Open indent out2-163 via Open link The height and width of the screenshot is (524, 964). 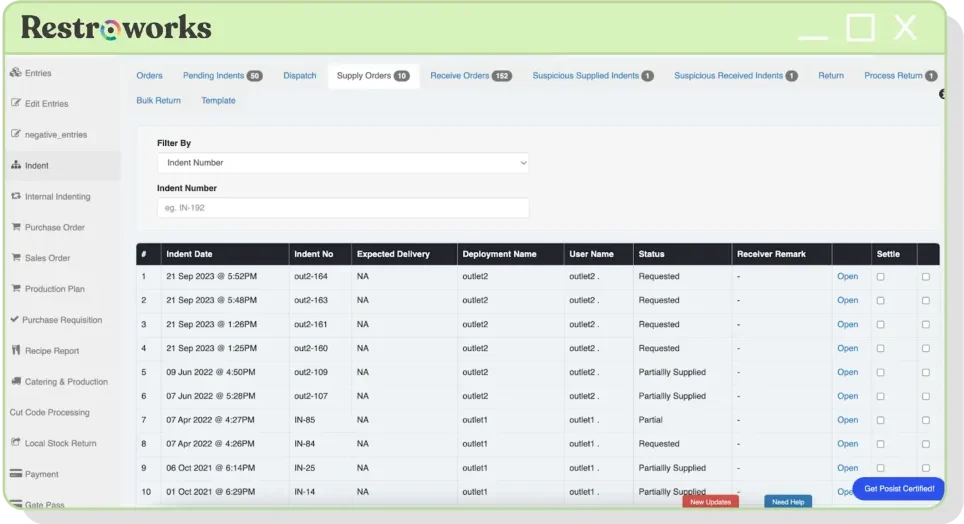[847, 300]
